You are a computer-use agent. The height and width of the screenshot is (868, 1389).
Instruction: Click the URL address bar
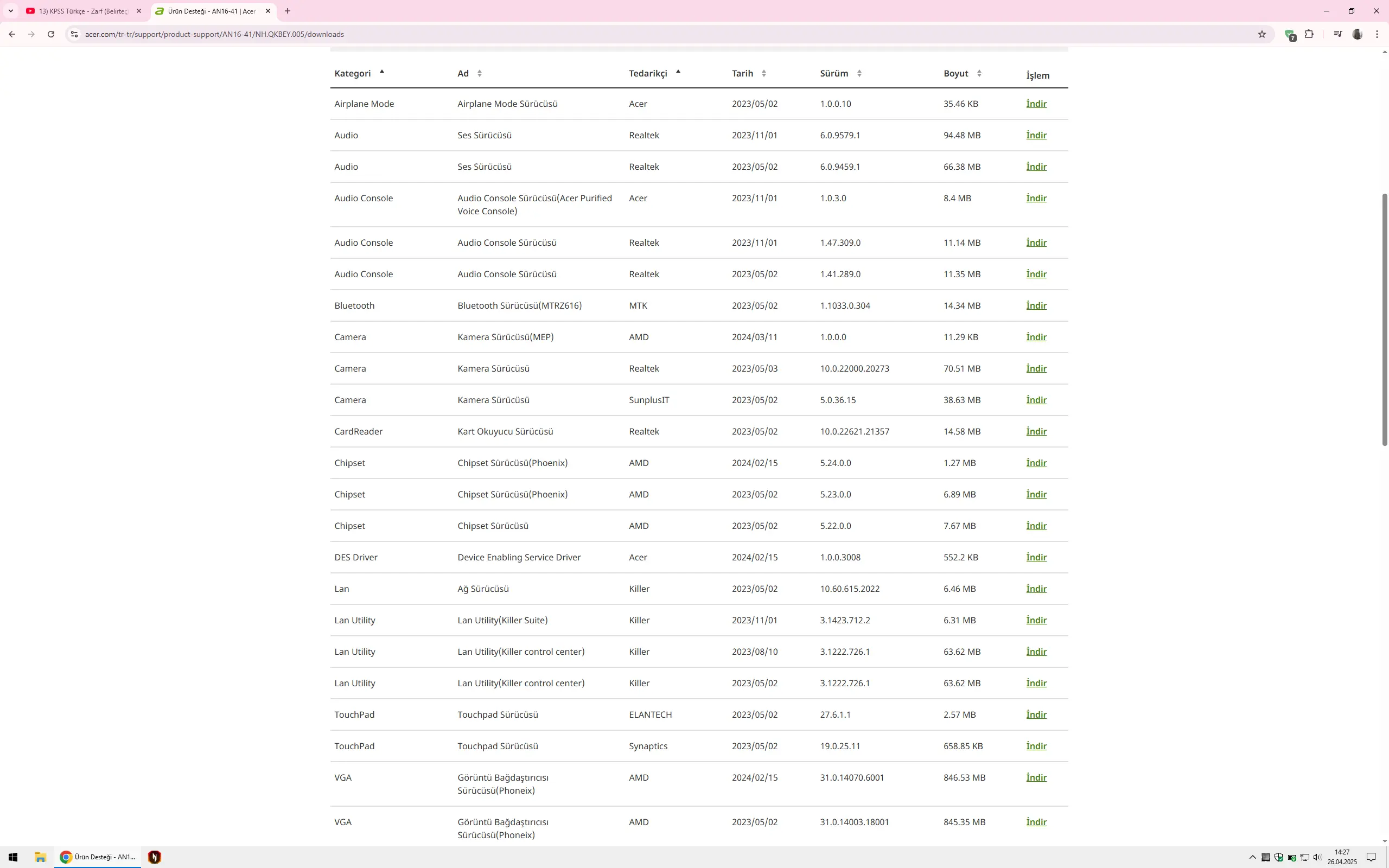[x=666, y=34]
